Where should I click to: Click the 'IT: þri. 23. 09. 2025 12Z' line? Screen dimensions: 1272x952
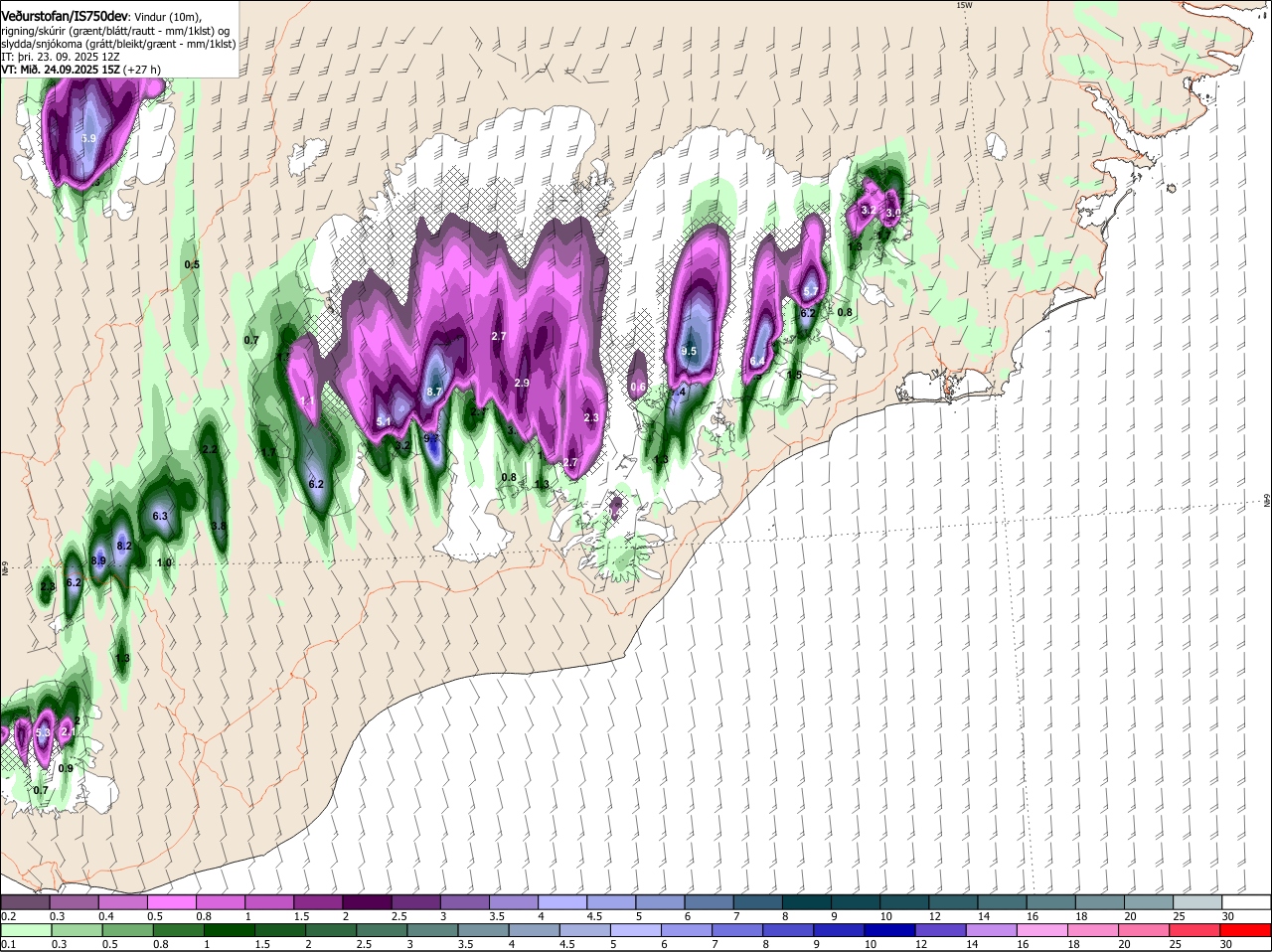coord(61,57)
